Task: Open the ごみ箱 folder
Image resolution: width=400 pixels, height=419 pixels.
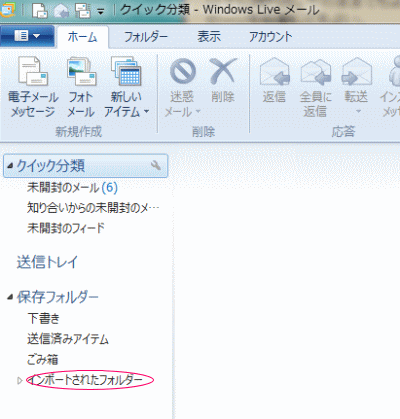Action: pyautogui.click(x=43, y=360)
